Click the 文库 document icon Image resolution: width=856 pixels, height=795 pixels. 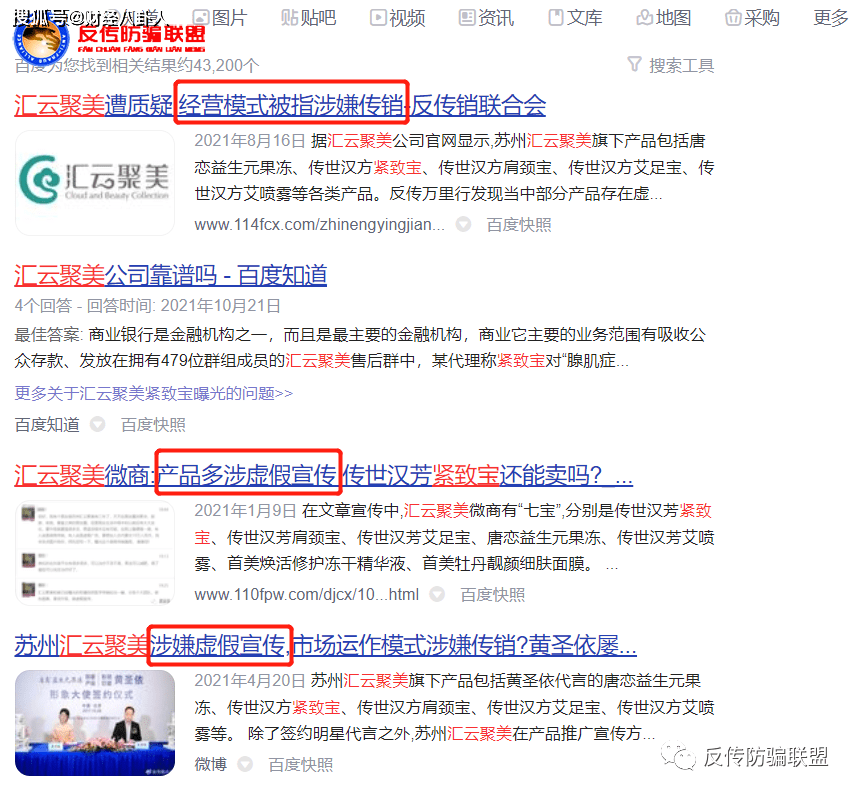pos(556,17)
